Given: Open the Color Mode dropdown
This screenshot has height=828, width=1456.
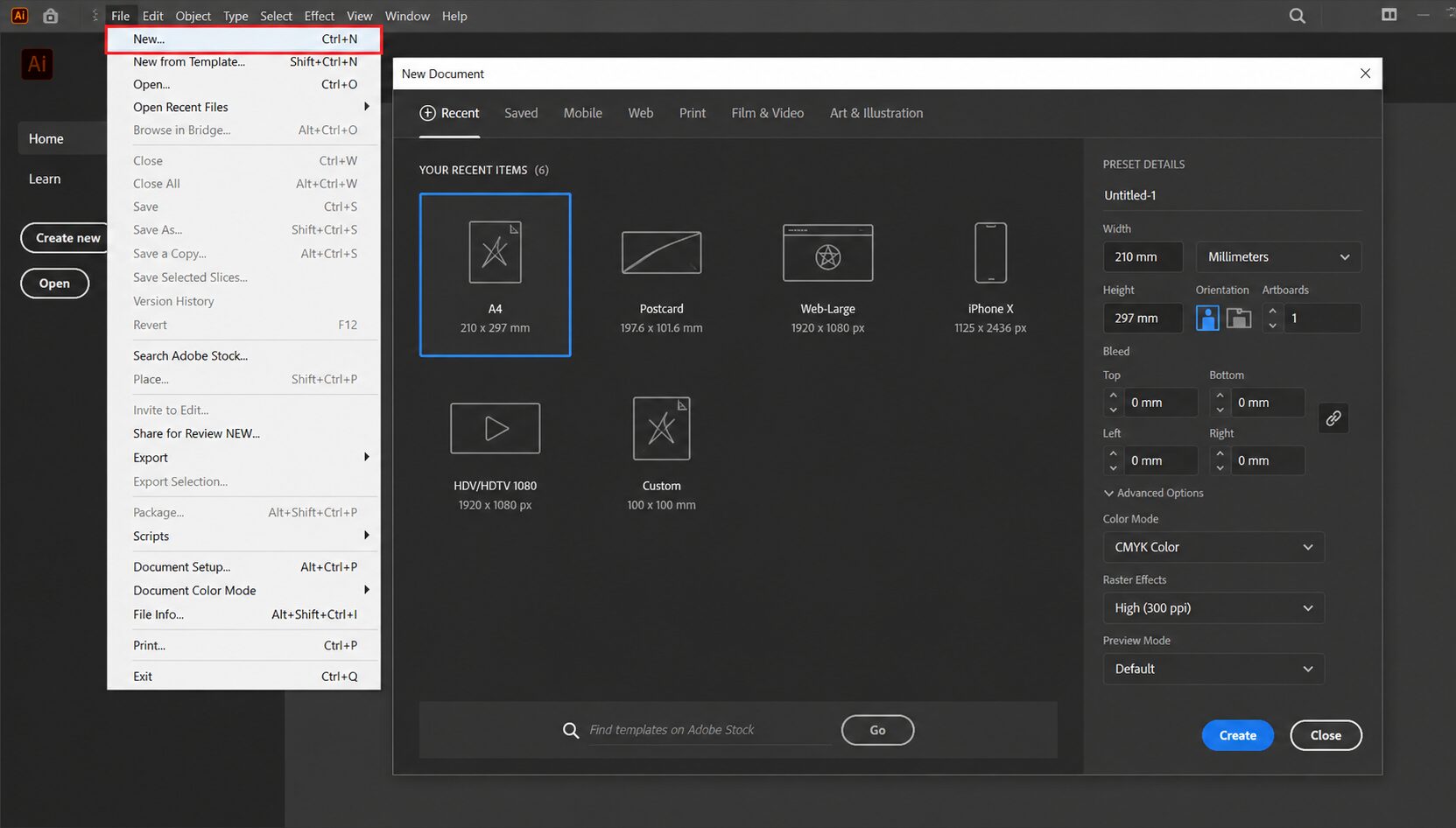Looking at the screenshot, I should (1213, 547).
